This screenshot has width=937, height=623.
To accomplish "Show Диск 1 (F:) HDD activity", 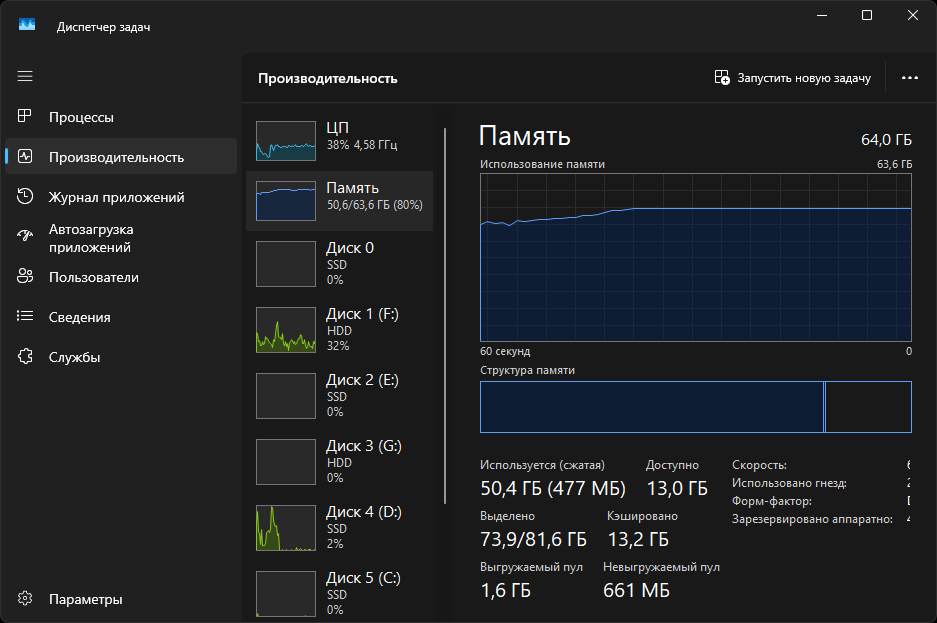I will coord(340,330).
